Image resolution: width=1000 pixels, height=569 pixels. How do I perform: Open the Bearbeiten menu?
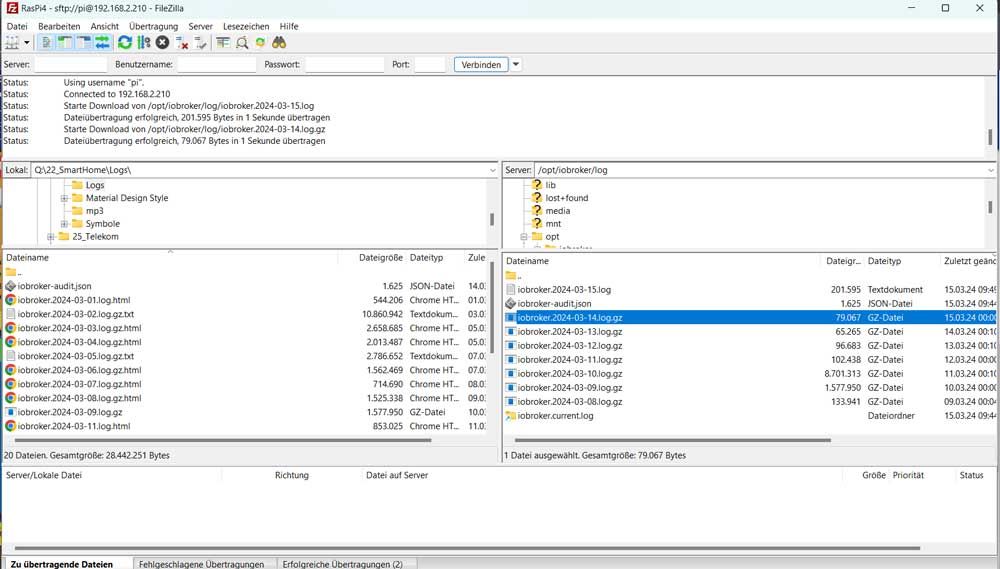[59, 26]
